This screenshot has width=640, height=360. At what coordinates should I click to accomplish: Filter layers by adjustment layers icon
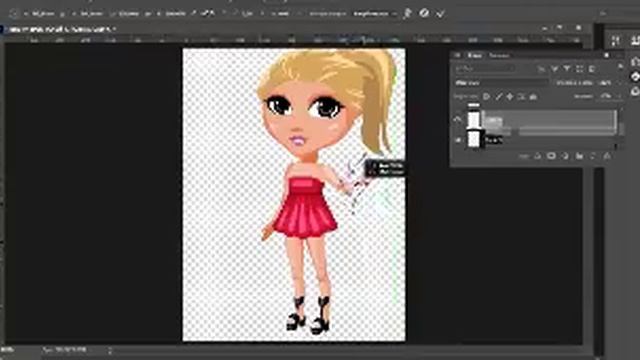coord(554,69)
